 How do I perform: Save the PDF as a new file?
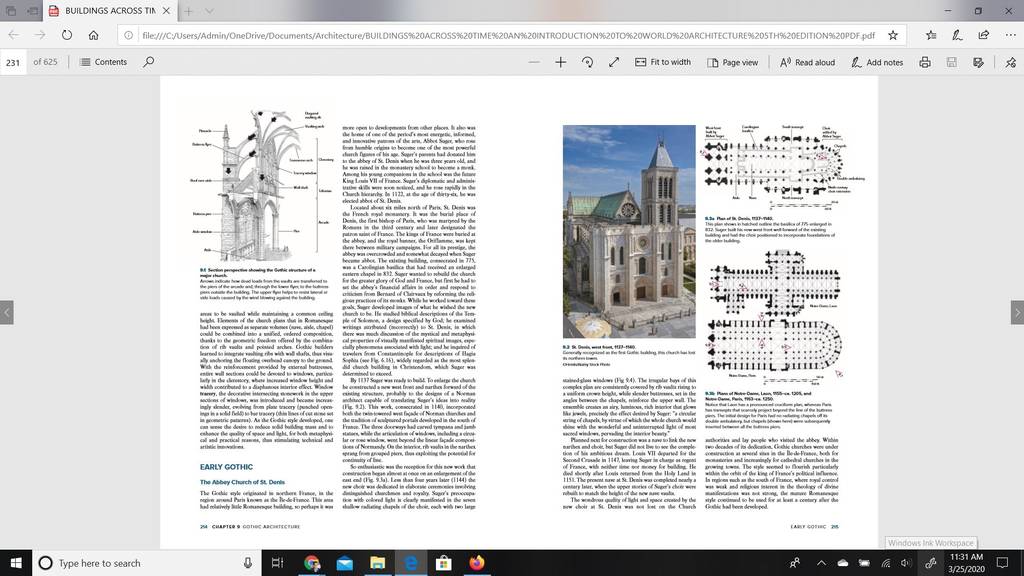point(978,62)
